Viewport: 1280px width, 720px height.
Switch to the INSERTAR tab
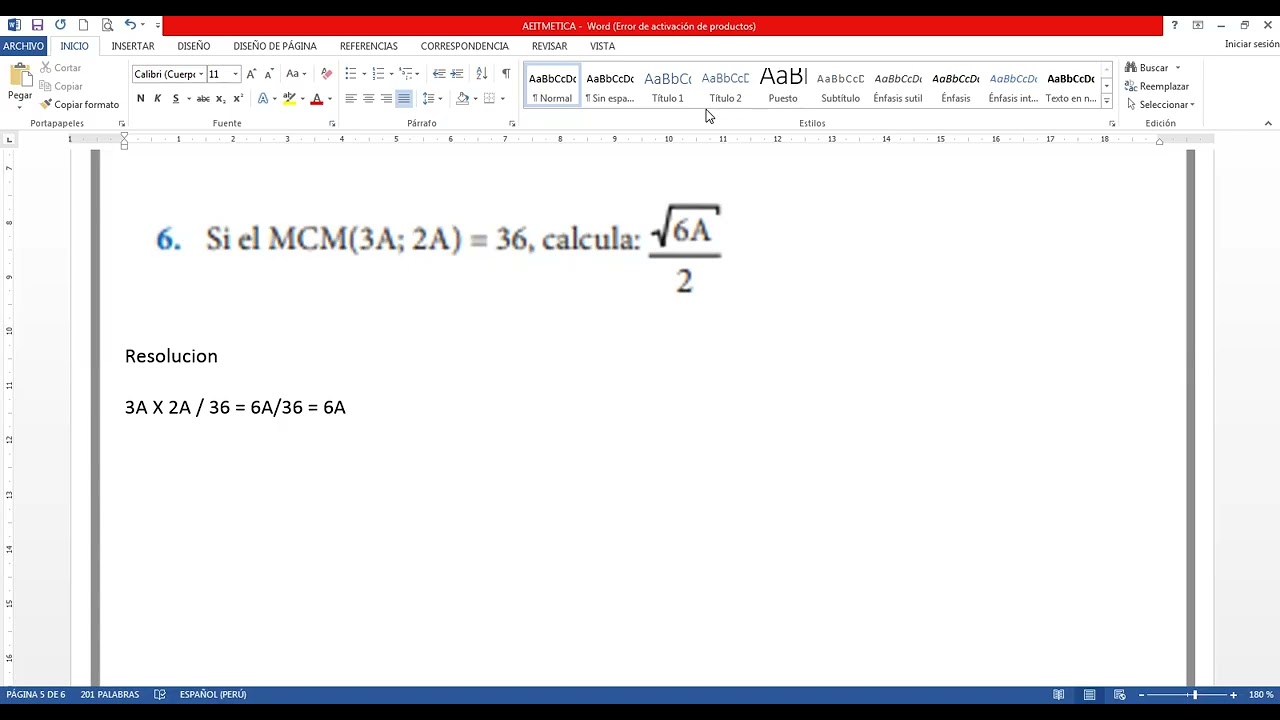pos(133,46)
